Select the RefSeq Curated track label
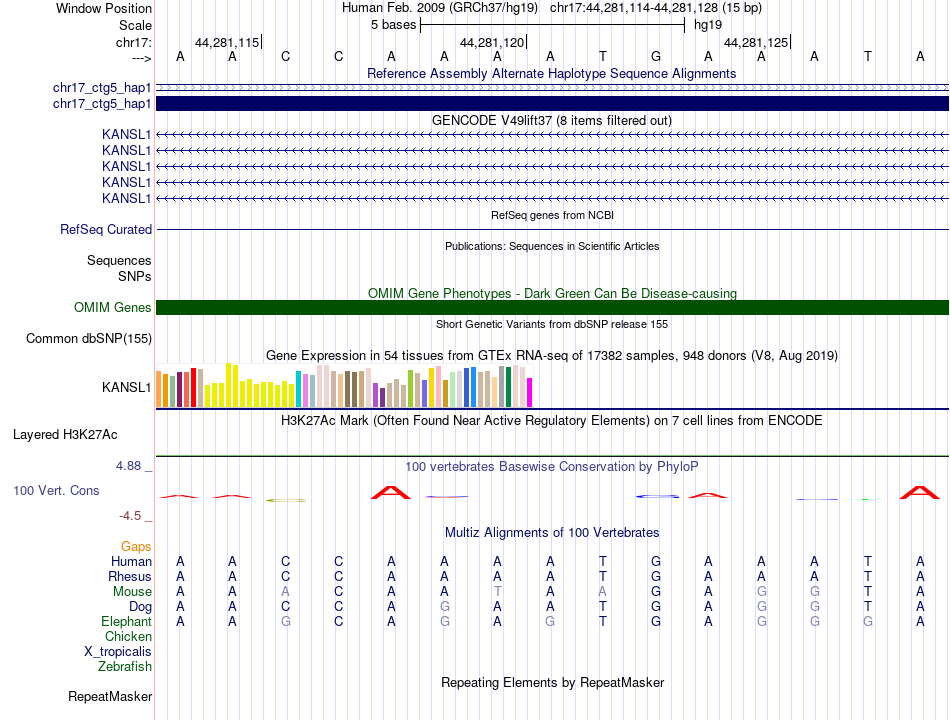Image resolution: width=950 pixels, height=720 pixels. tap(106, 230)
